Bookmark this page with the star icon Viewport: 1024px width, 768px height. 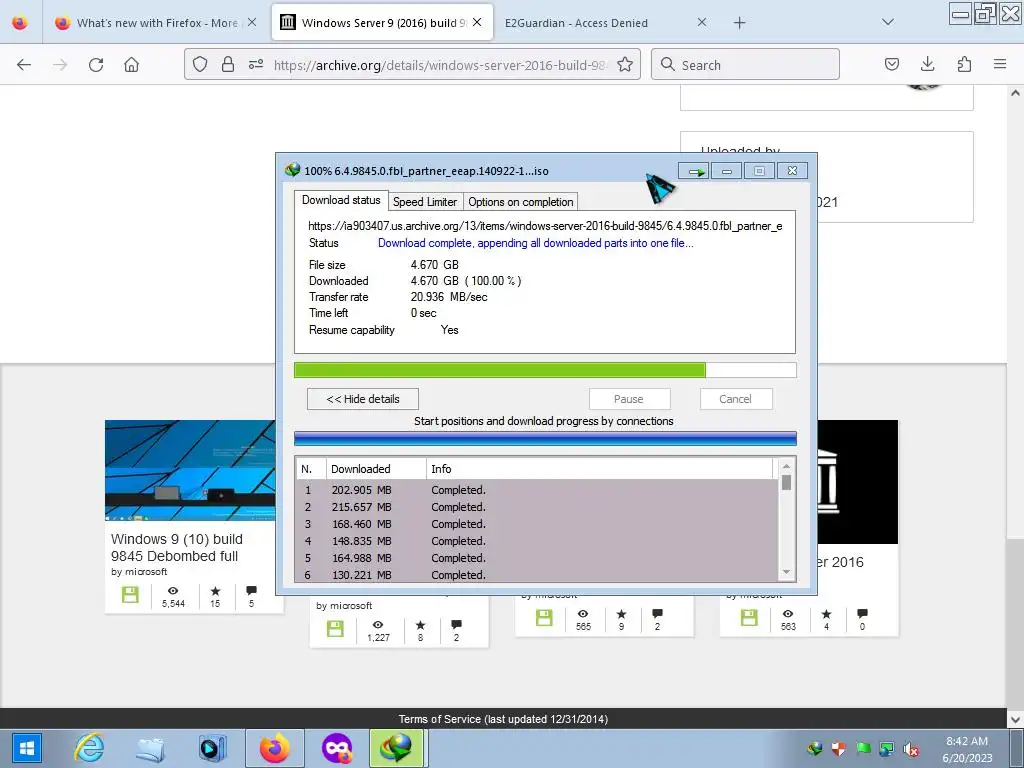[625, 64]
